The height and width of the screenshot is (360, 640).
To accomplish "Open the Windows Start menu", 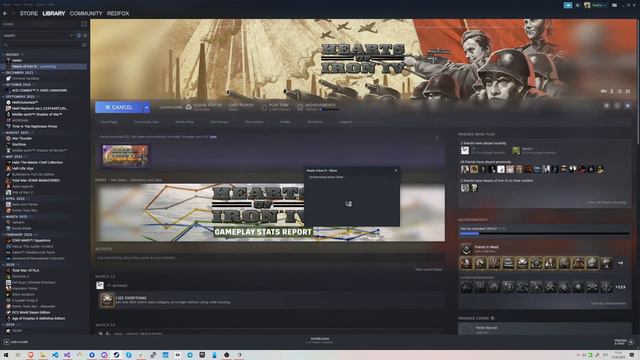I will [x=6, y=355].
